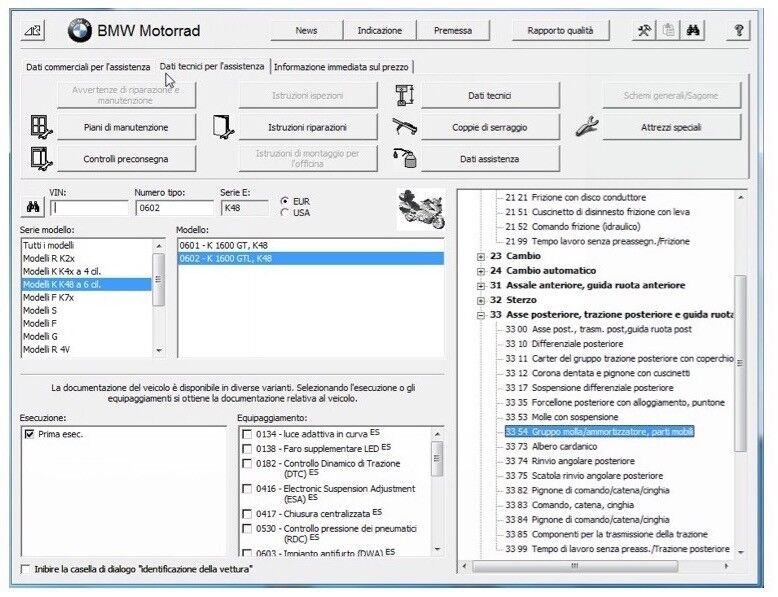Click the wrench icon beside Attrezzi speciali
The height and width of the screenshot is (597, 778).
point(586,127)
